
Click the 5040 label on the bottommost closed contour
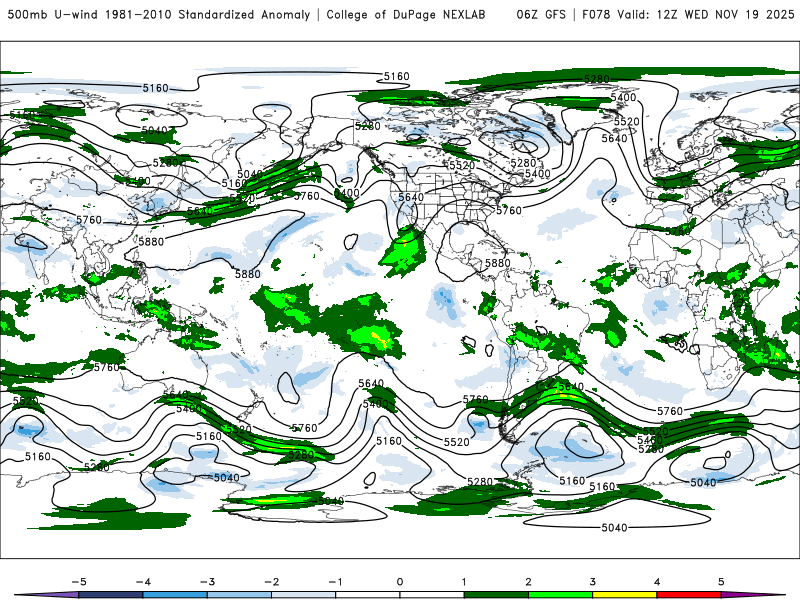(614, 528)
